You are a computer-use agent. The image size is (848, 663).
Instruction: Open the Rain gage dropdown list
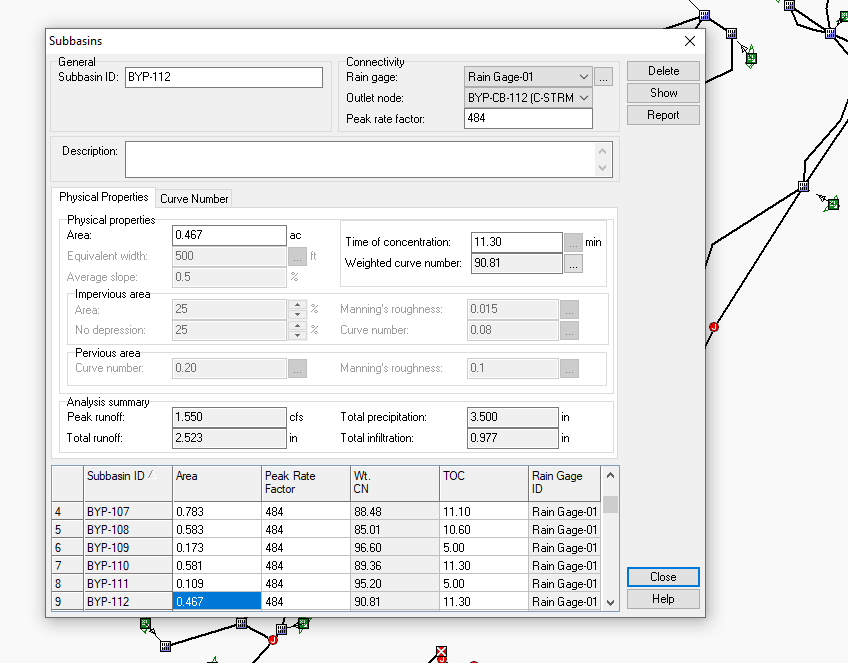(583, 76)
